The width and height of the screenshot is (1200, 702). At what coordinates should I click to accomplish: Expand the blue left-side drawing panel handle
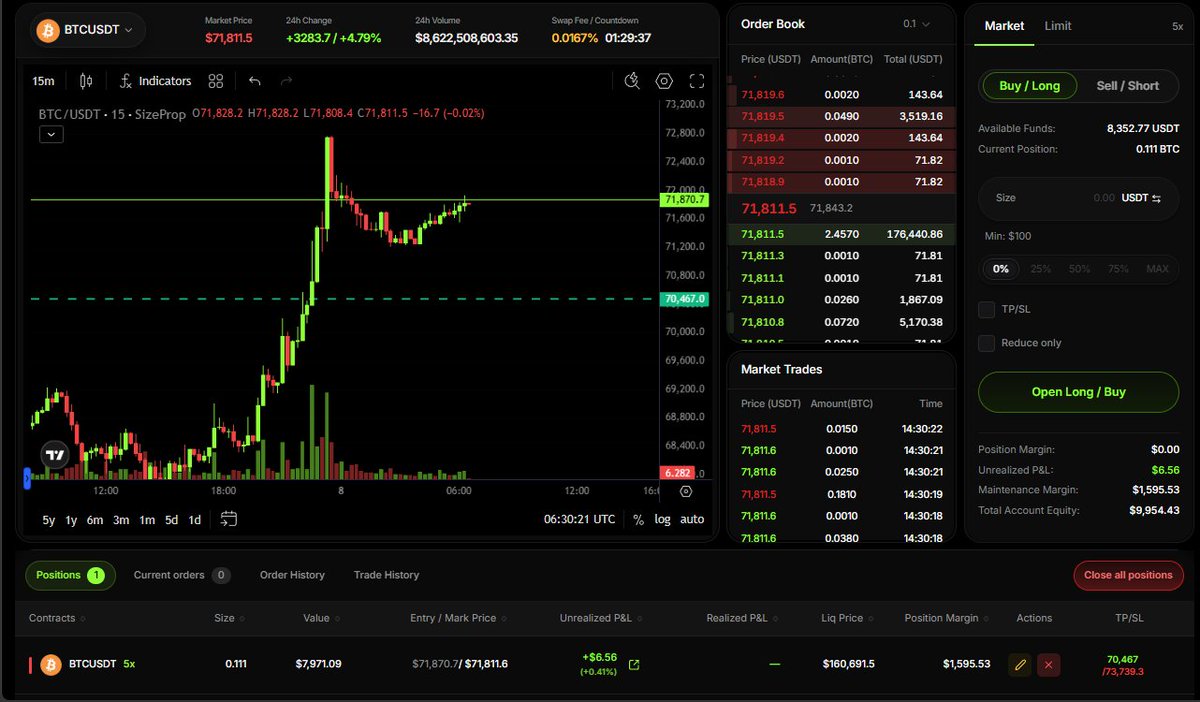(x=27, y=478)
